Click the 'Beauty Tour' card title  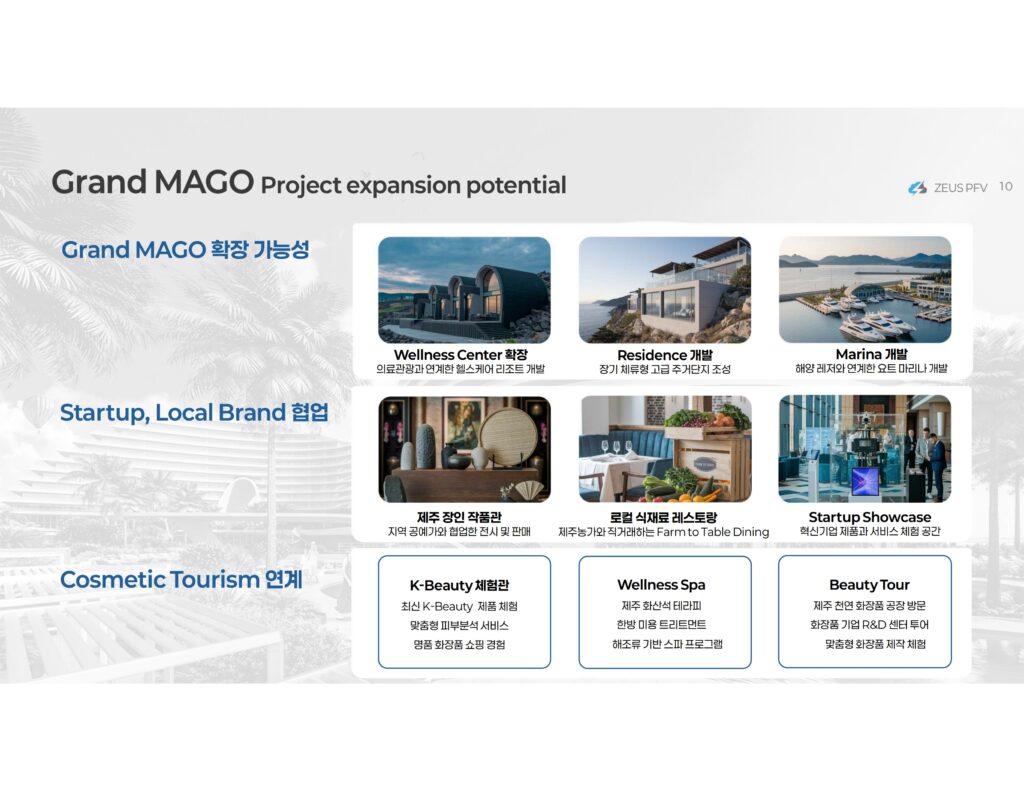869,585
